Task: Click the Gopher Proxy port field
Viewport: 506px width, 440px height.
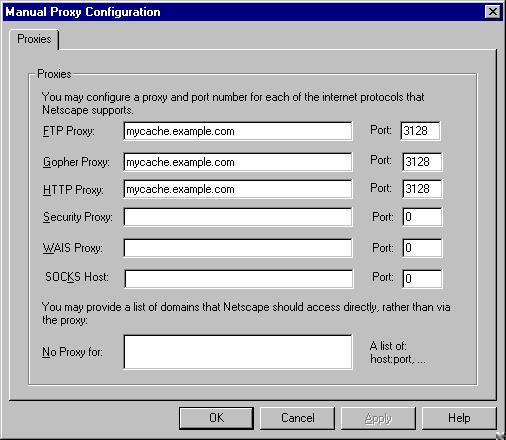Action: pyautogui.click(x=422, y=162)
